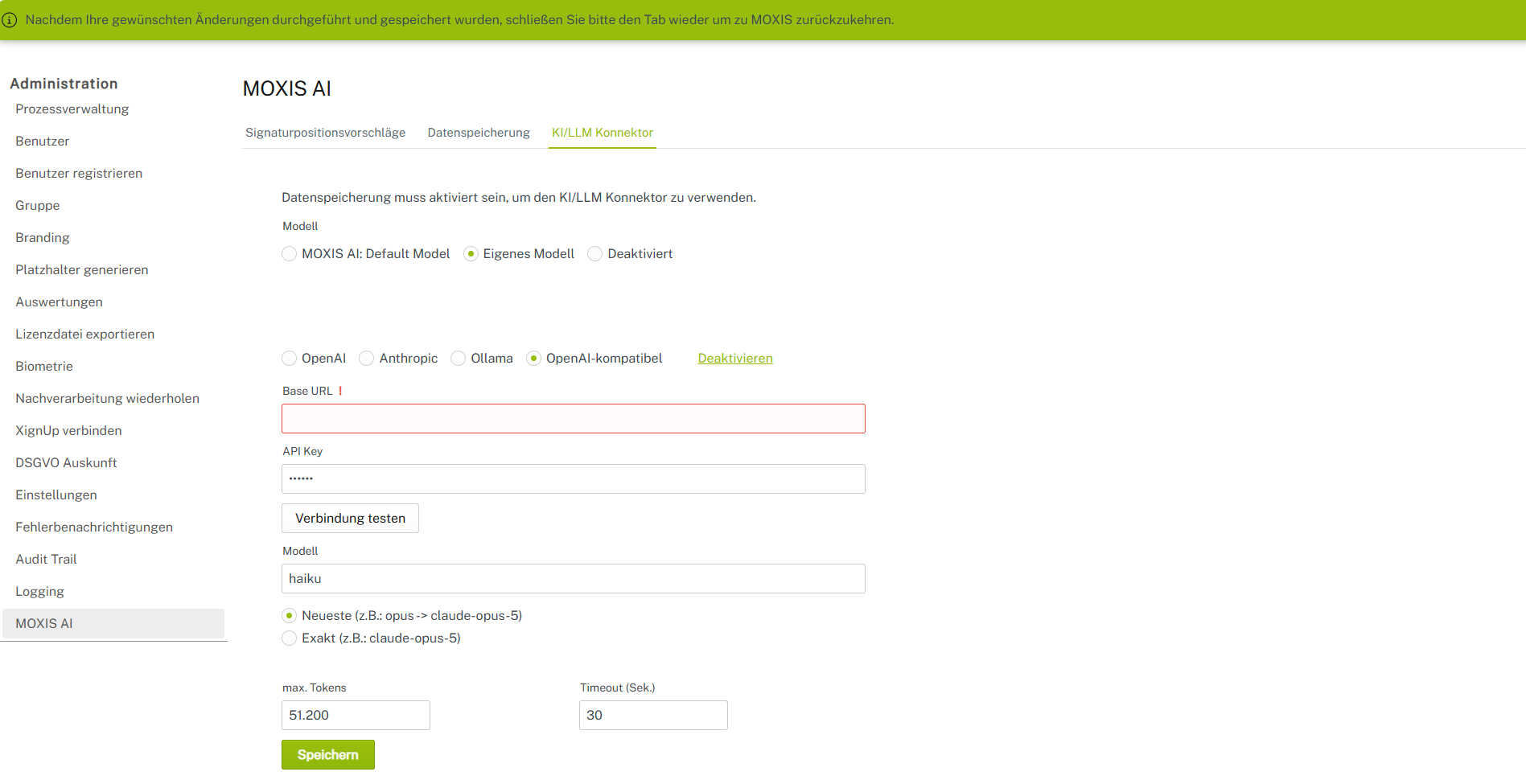Go to Auswertungen in sidebar

(x=60, y=302)
